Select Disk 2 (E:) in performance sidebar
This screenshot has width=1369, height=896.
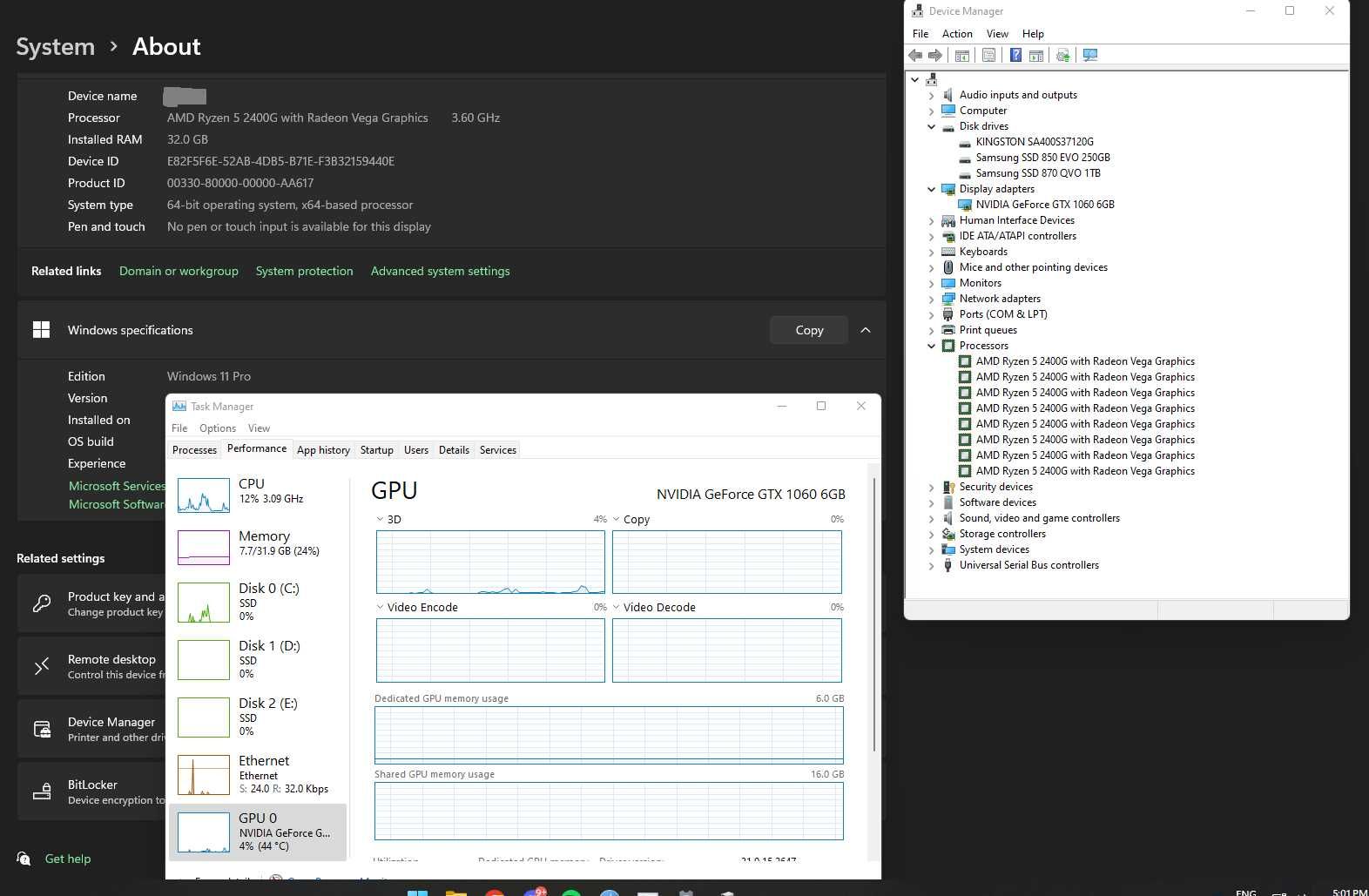coord(259,717)
